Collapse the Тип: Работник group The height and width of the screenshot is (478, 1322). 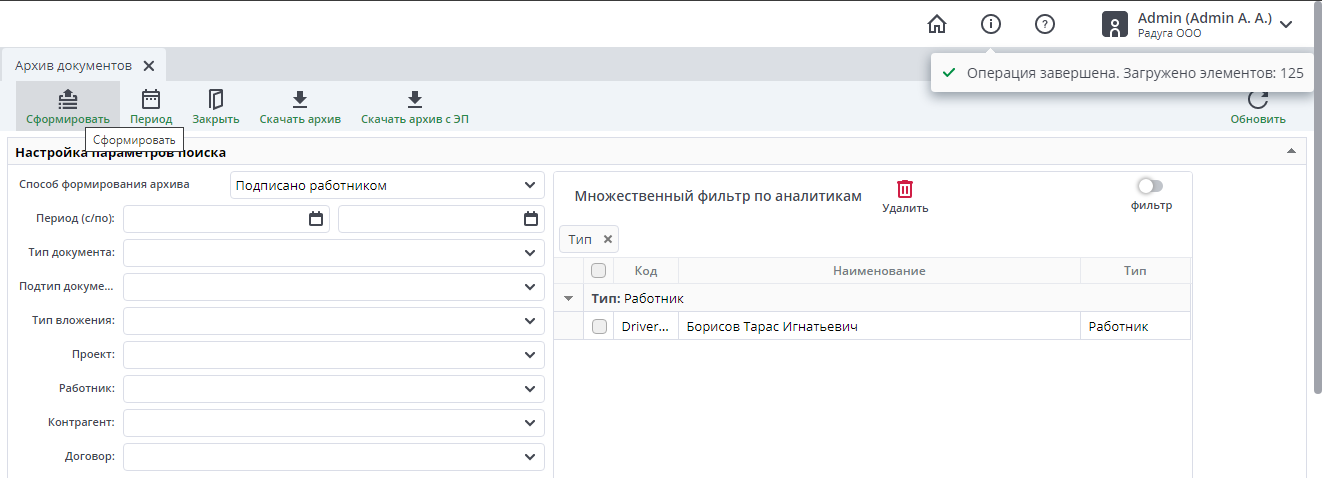point(569,298)
